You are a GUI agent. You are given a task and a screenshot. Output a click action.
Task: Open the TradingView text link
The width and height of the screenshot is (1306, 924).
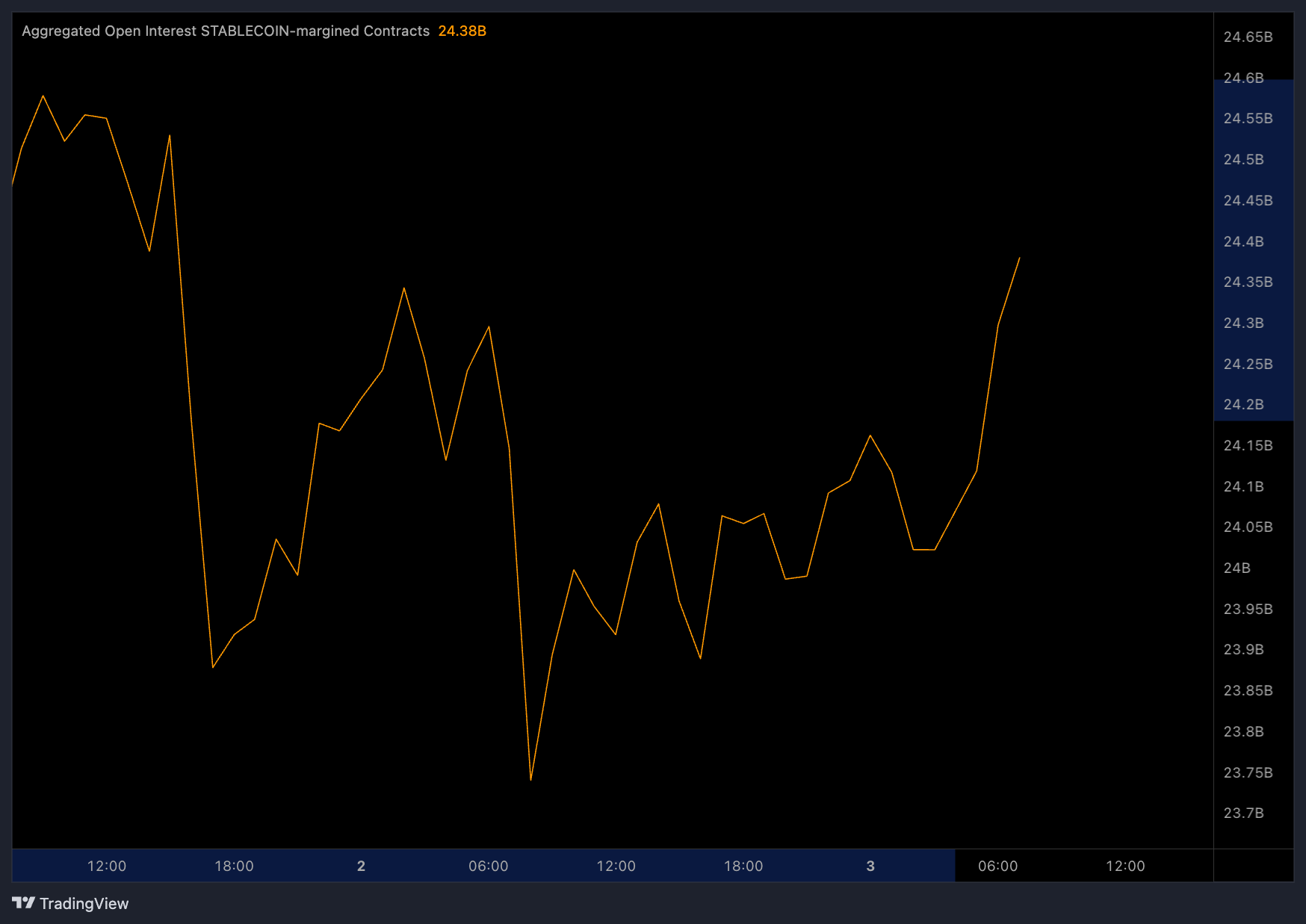click(x=84, y=904)
